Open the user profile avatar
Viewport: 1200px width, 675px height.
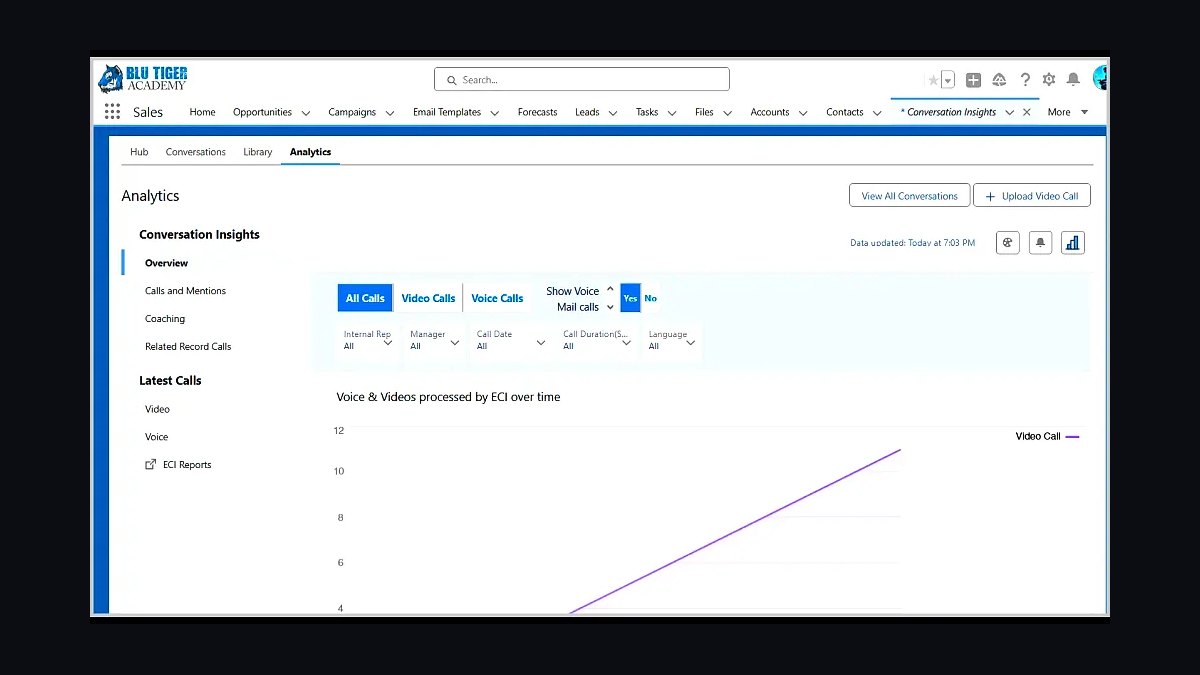point(1101,78)
